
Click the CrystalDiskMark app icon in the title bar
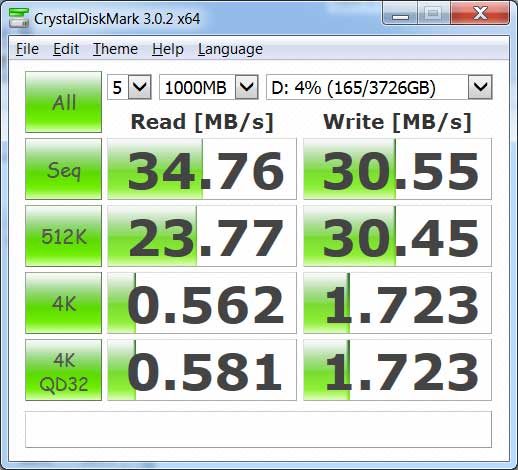tap(19, 18)
